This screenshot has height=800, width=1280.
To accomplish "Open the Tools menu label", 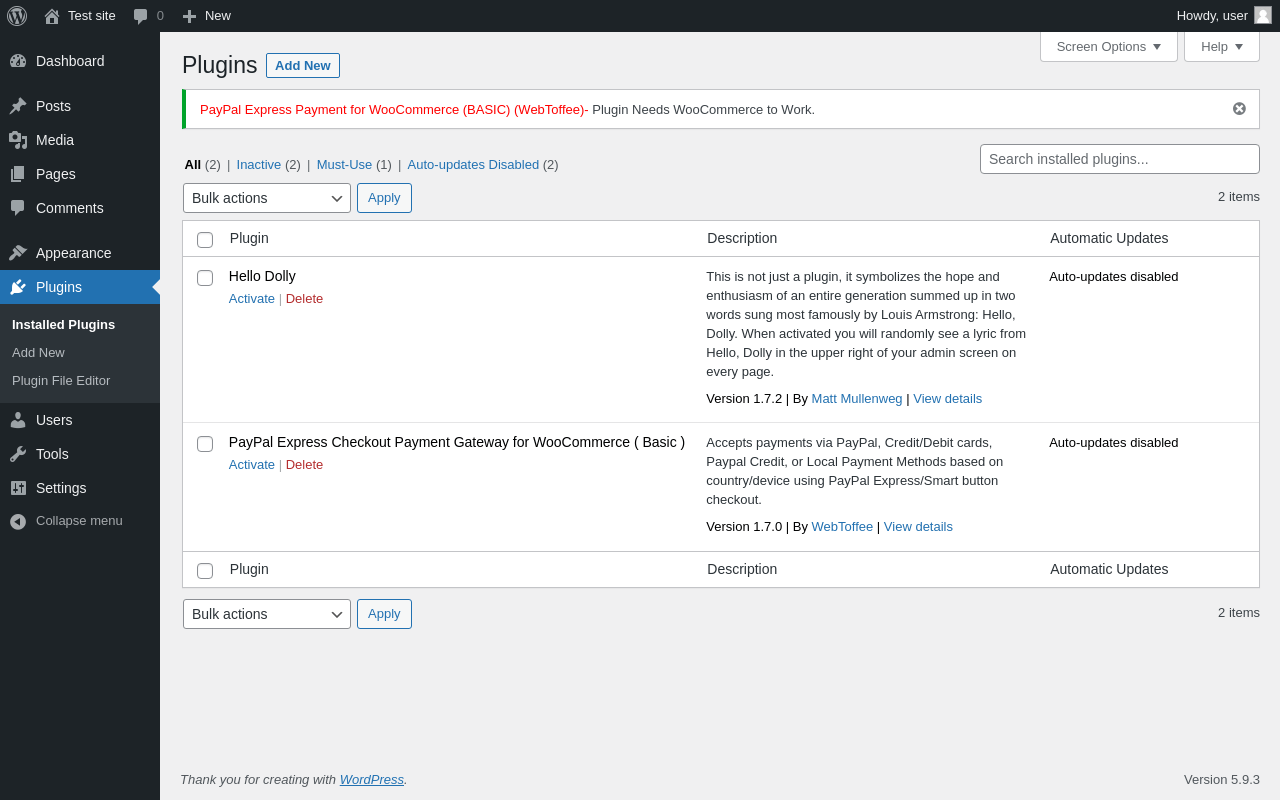I will coord(52,454).
